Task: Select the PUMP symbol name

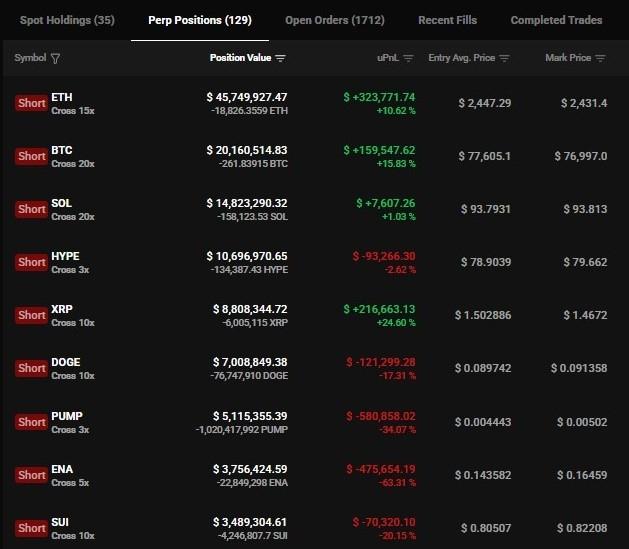Action: pyautogui.click(x=67, y=416)
